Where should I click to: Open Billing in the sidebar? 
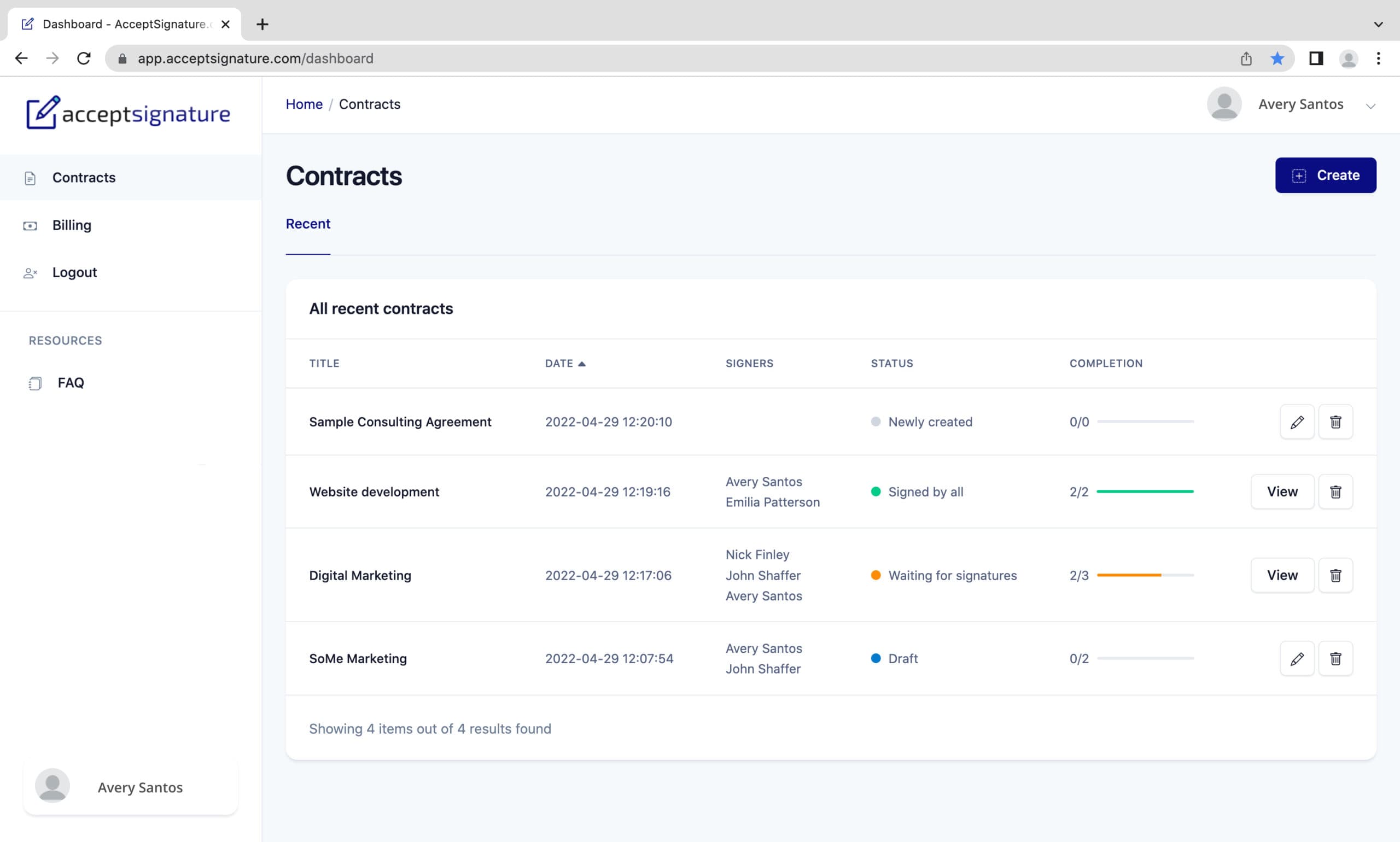[72, 225]
